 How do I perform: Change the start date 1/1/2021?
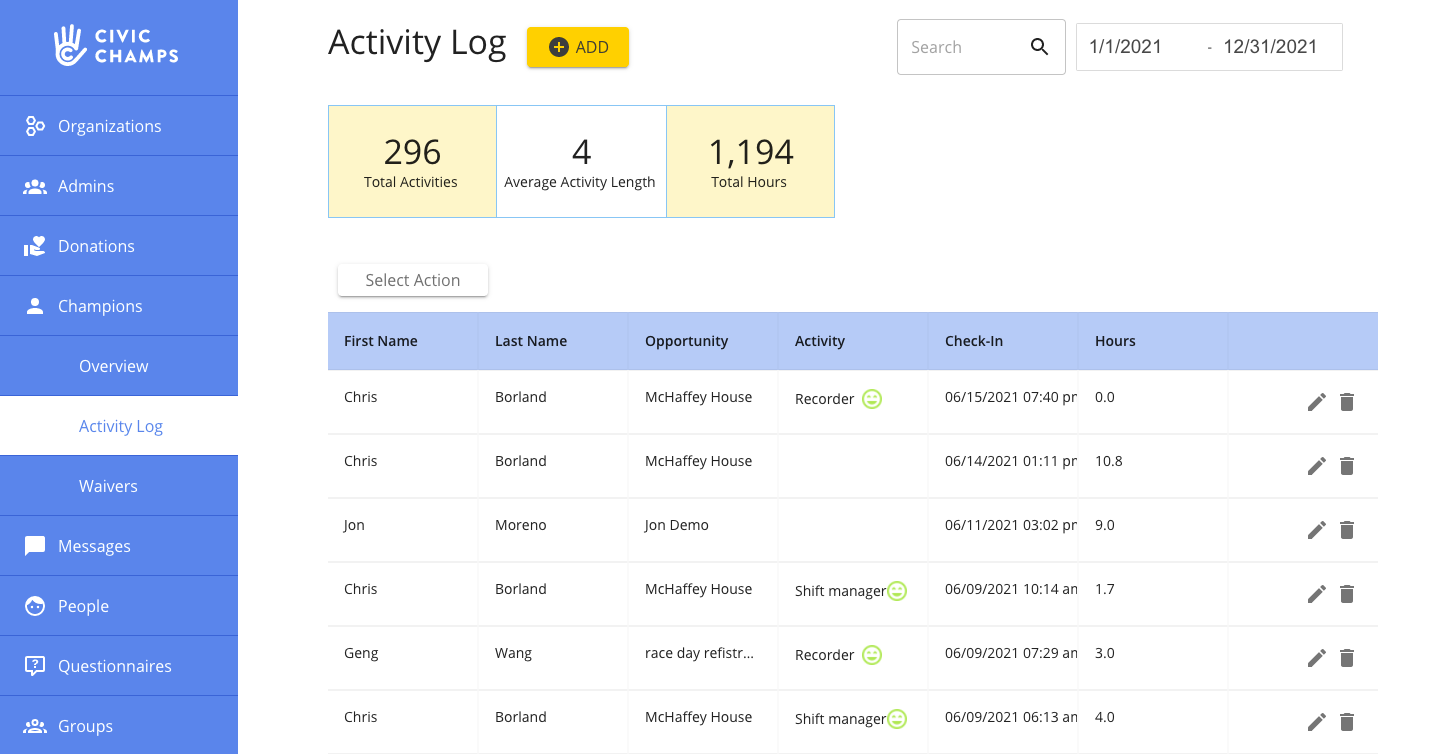[1125, 47]
